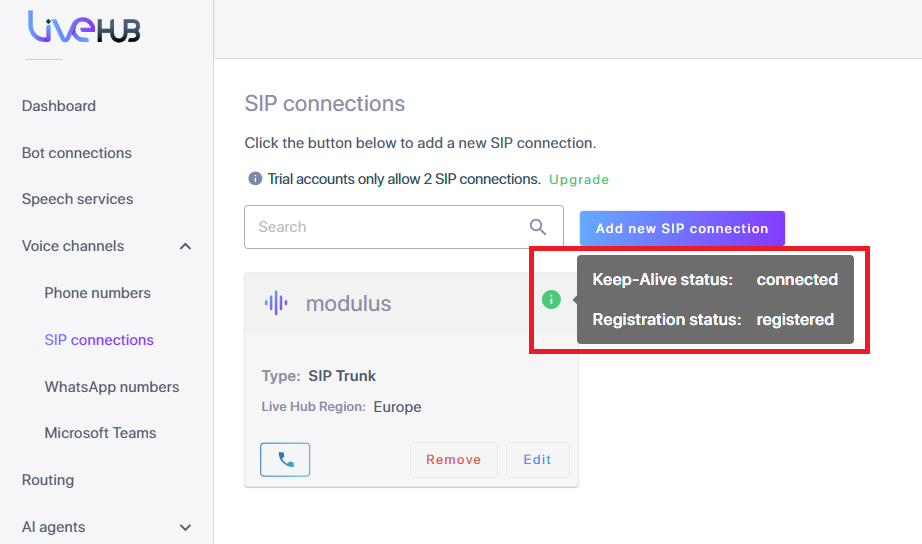Click the LiveHub logo
This screenshot has height=544, width=922.
84,28
